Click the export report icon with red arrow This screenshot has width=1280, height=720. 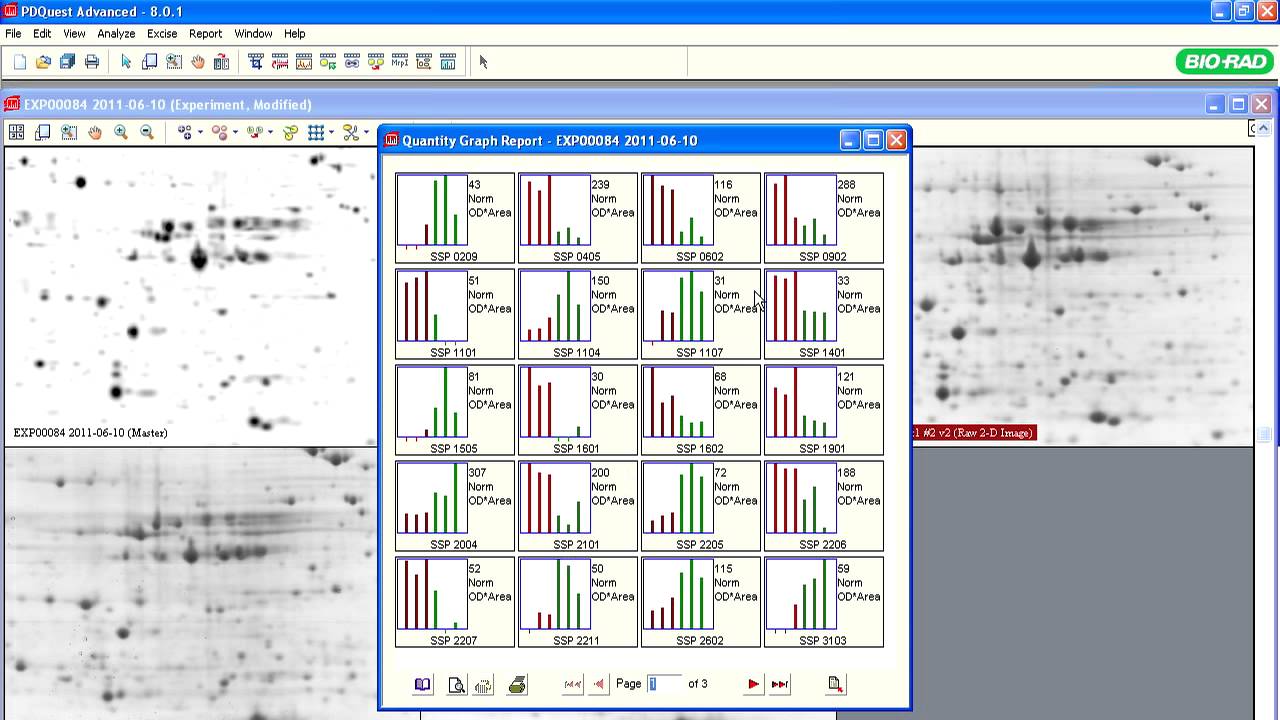836,685
